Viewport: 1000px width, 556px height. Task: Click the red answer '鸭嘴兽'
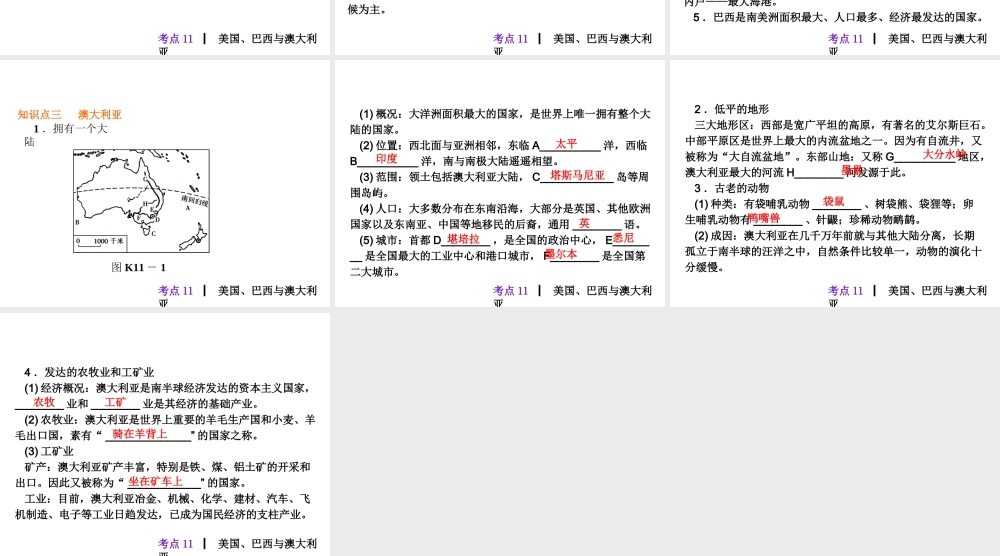(764, 218)
